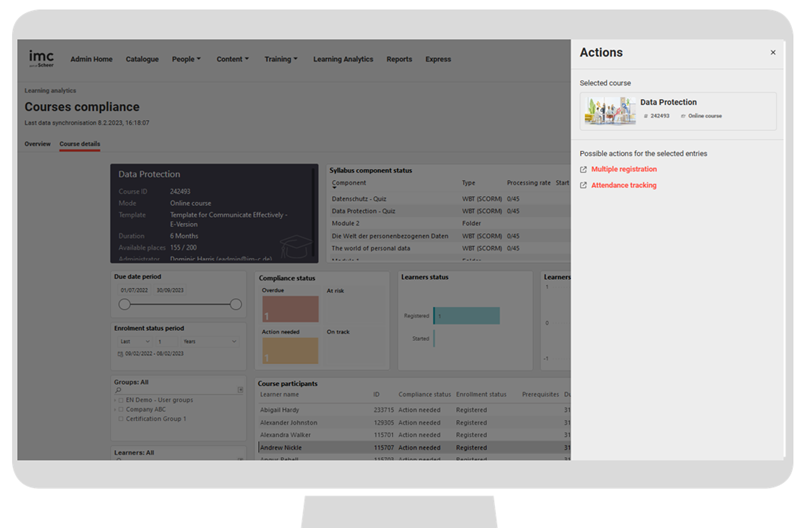Open the Multiple registration link
The width and height of the screenshot is (804, 528).
[x=624, y=170]
